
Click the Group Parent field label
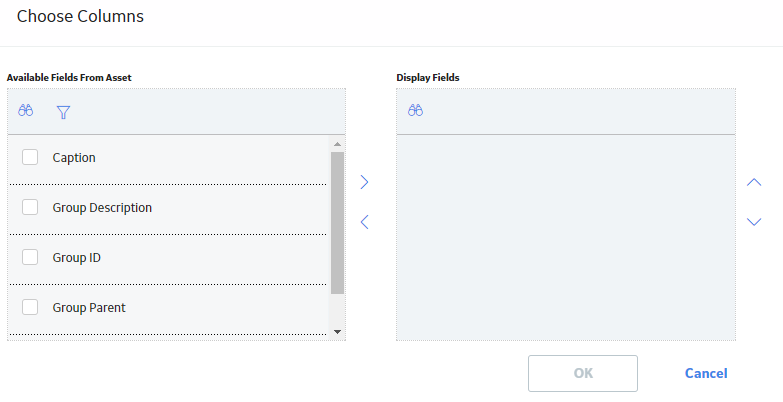[89, 308]
